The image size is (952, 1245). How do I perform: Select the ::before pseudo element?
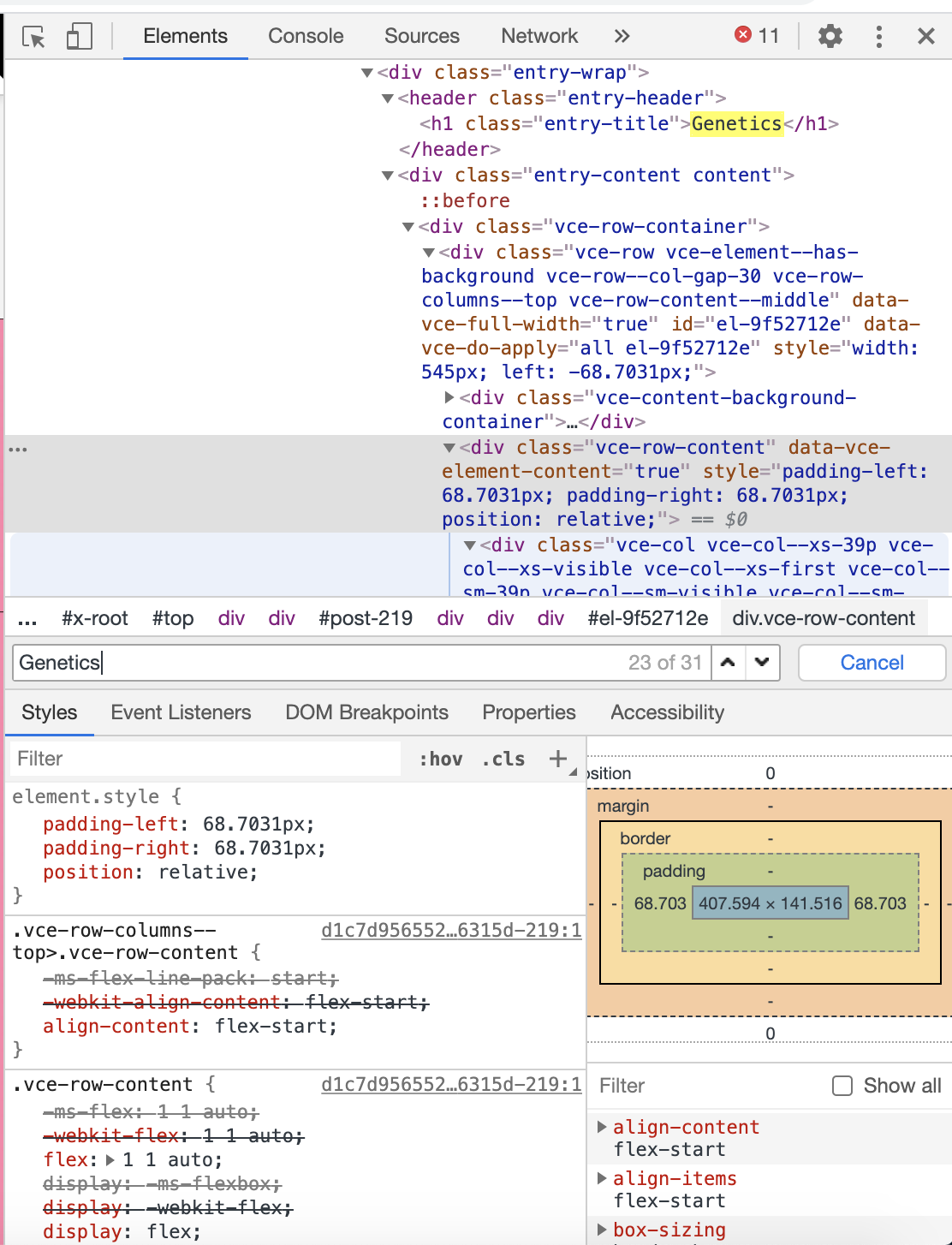click(x=465, y=201)
